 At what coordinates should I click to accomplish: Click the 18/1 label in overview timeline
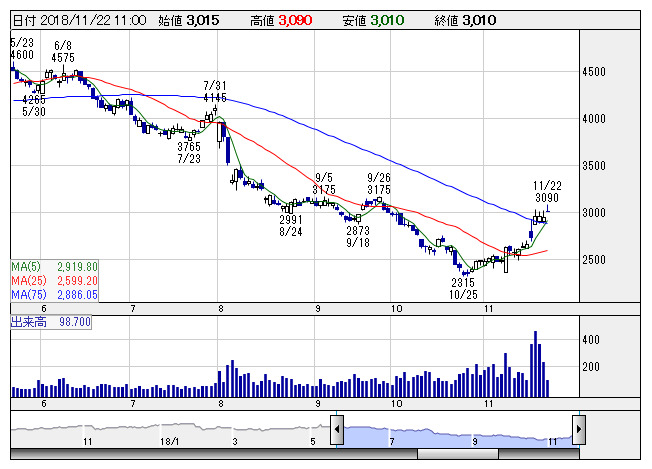click(x=170, y=441)
